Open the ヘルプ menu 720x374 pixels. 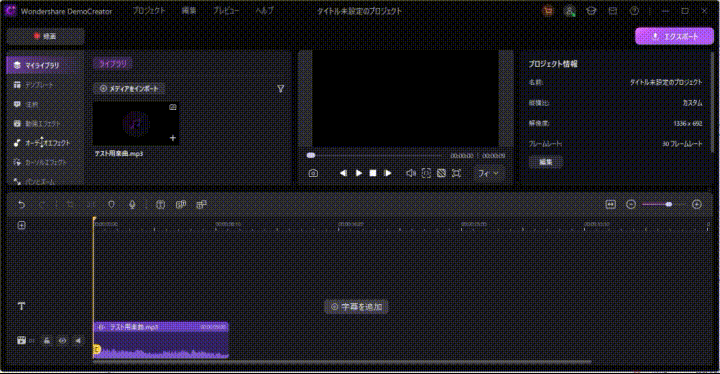pos(264,11)
